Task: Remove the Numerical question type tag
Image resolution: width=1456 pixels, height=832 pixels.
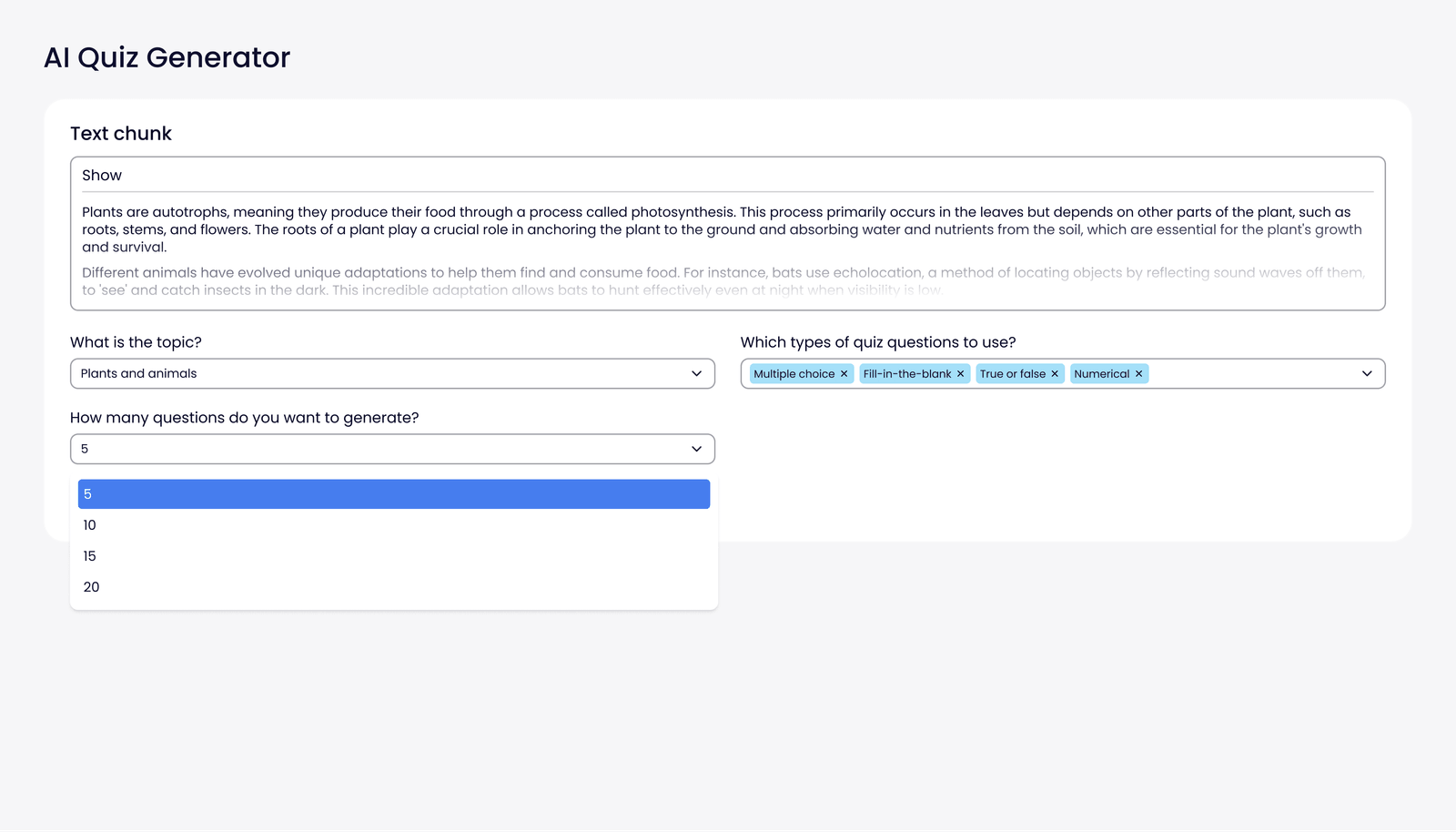Action: 1138,374
